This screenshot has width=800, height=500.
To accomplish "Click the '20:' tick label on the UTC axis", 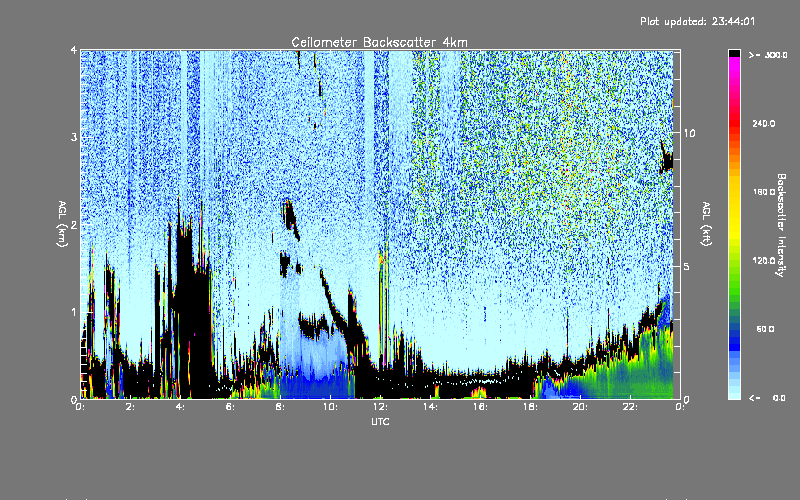I will tap(580, 407).
